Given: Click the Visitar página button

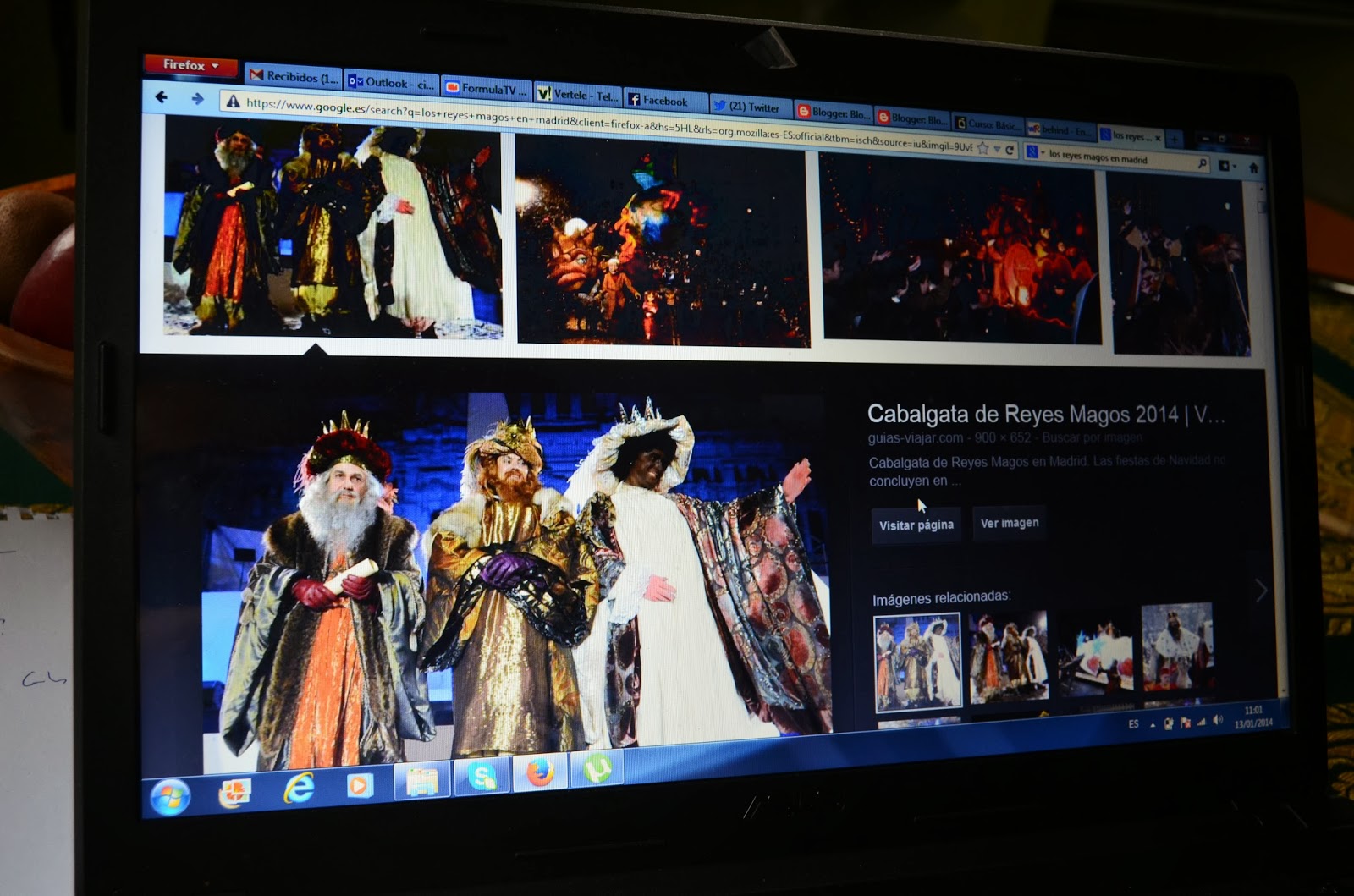Looking at the screenshot, I should [916, 525].
